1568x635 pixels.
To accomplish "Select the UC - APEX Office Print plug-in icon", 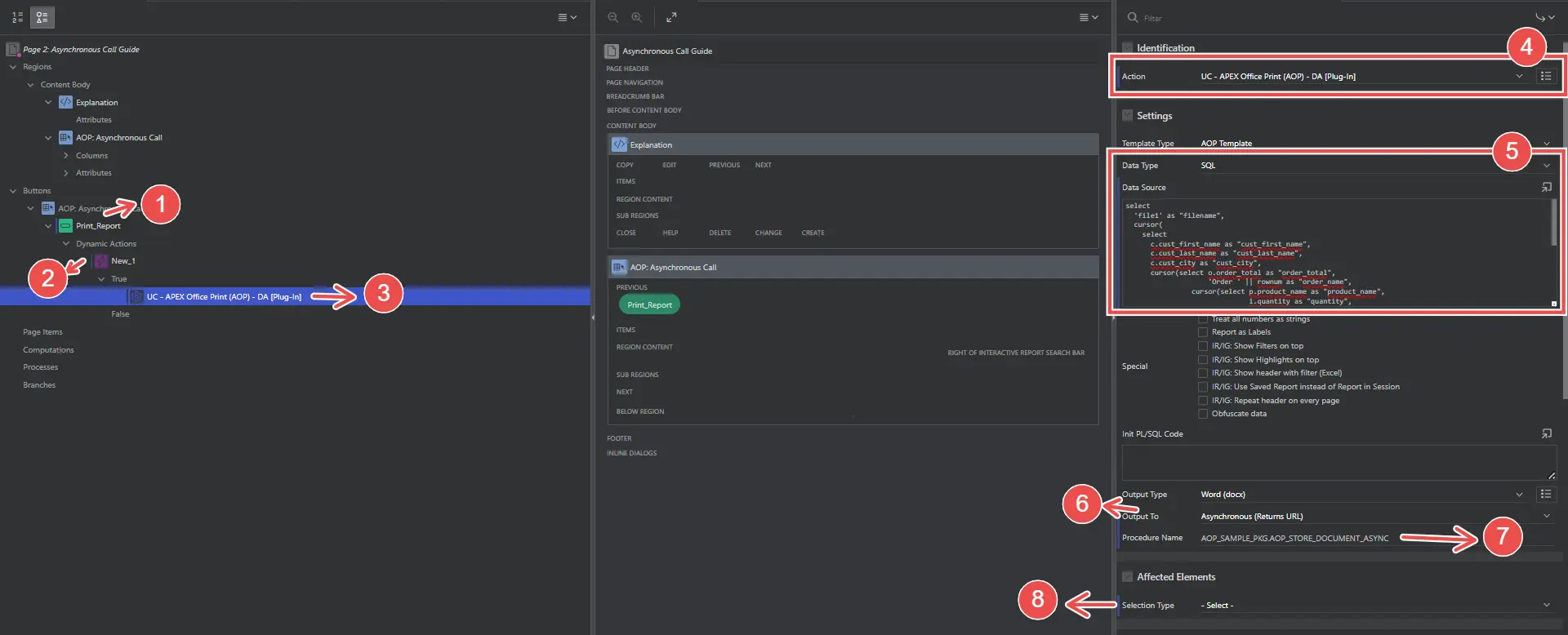I will (x=136, y=296).
